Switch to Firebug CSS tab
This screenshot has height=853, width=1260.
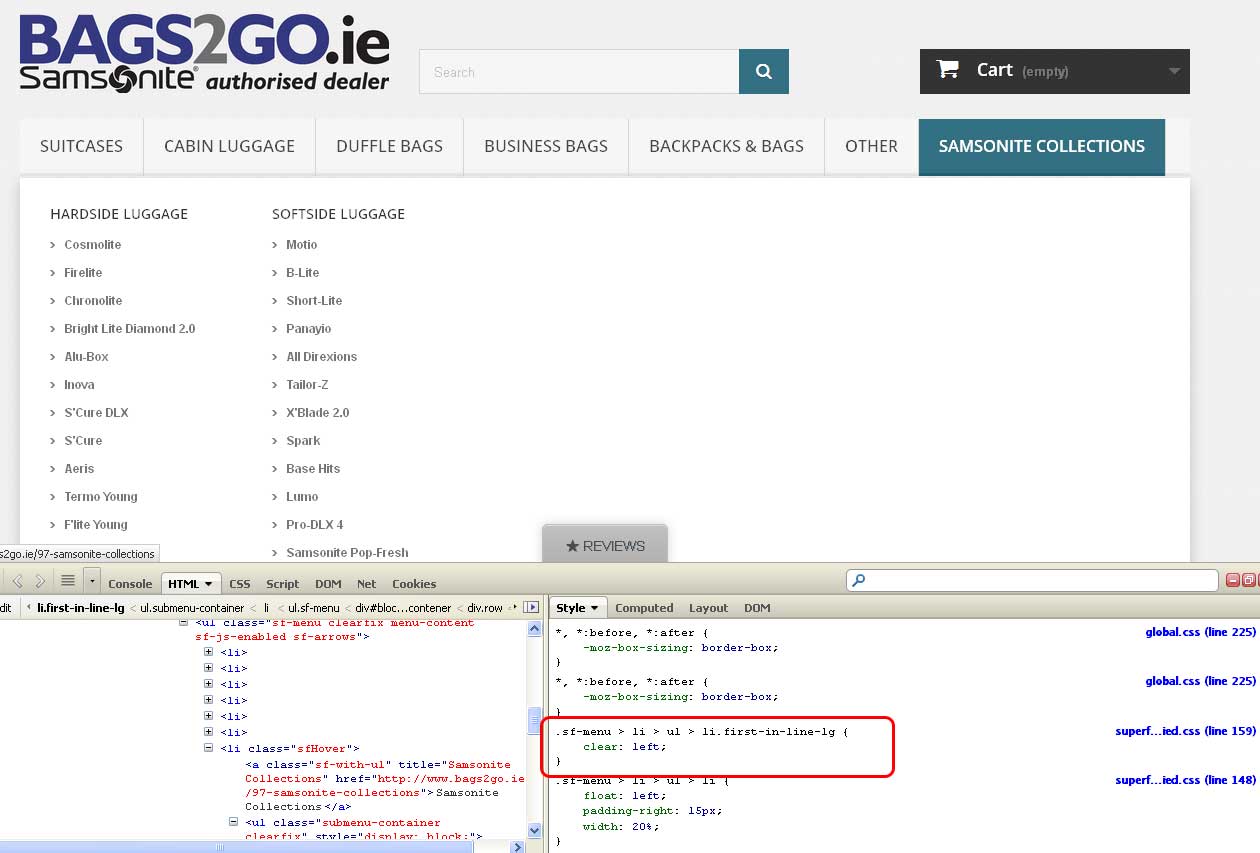[x=240, y=584]
